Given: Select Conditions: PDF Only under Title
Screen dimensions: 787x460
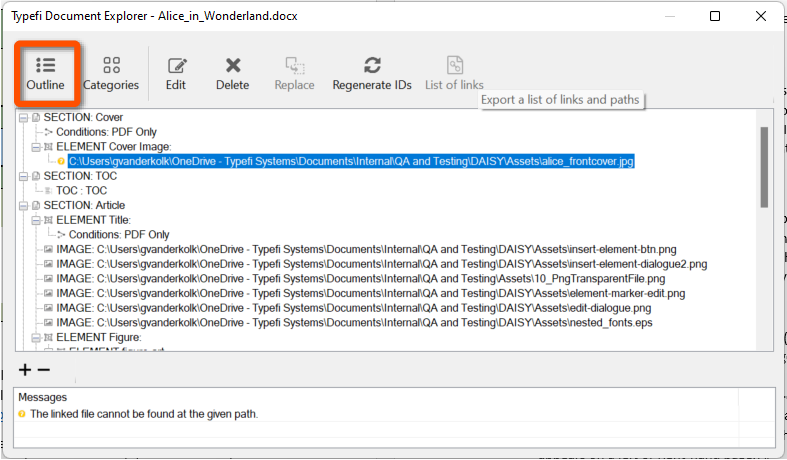Looking at the screenshot, I should pyautogui.click(x=119, y=235).
